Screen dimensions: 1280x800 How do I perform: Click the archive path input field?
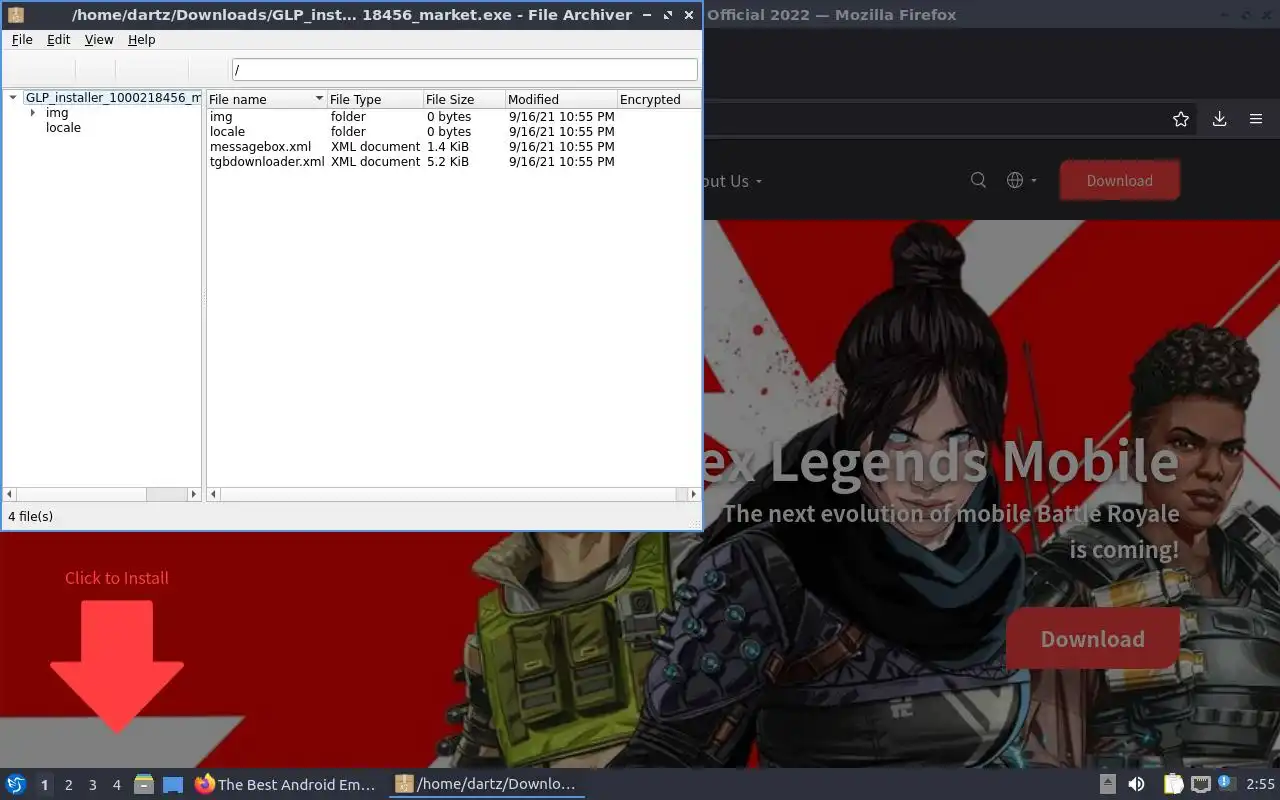464,70
